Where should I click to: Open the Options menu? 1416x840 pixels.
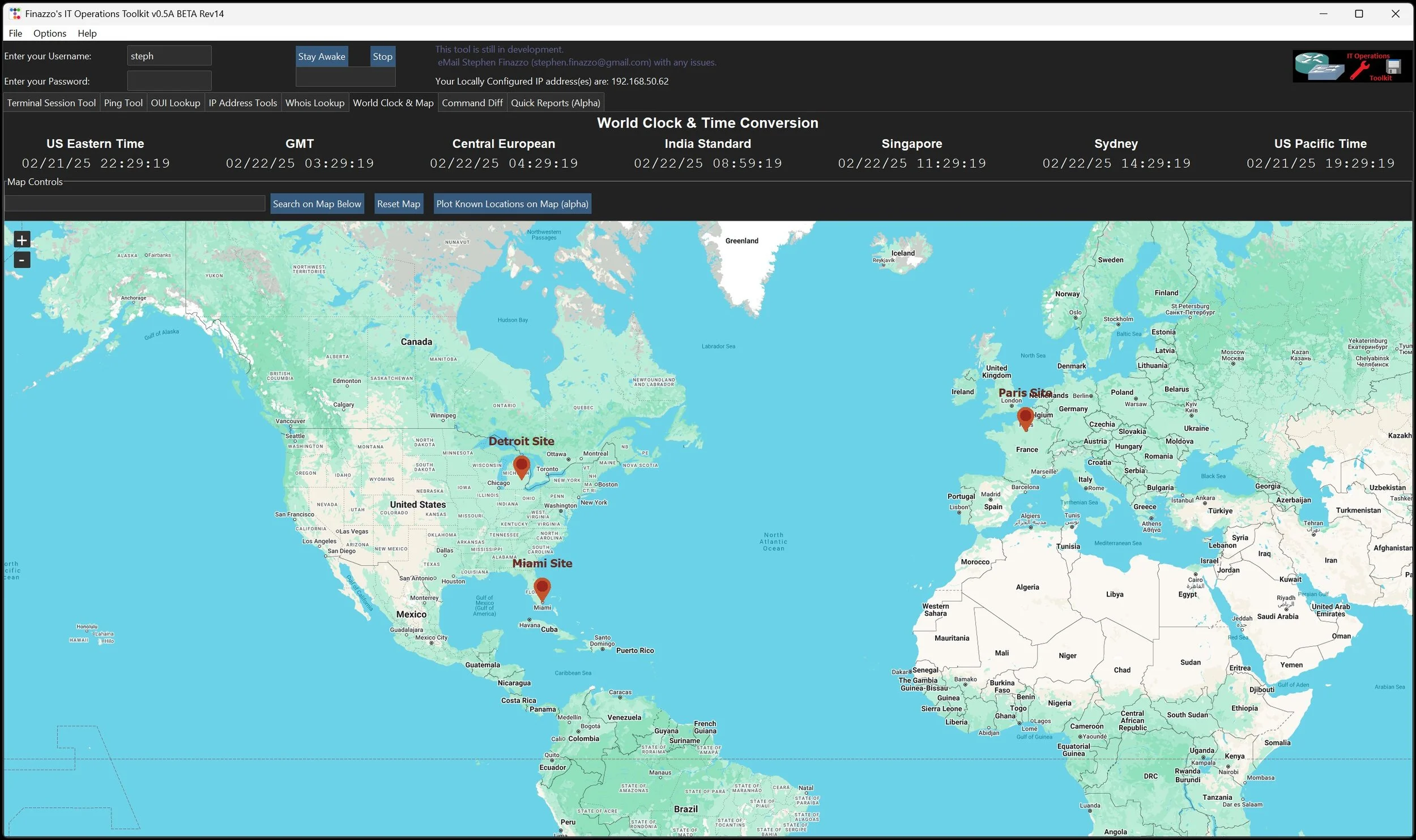point(50,33)
